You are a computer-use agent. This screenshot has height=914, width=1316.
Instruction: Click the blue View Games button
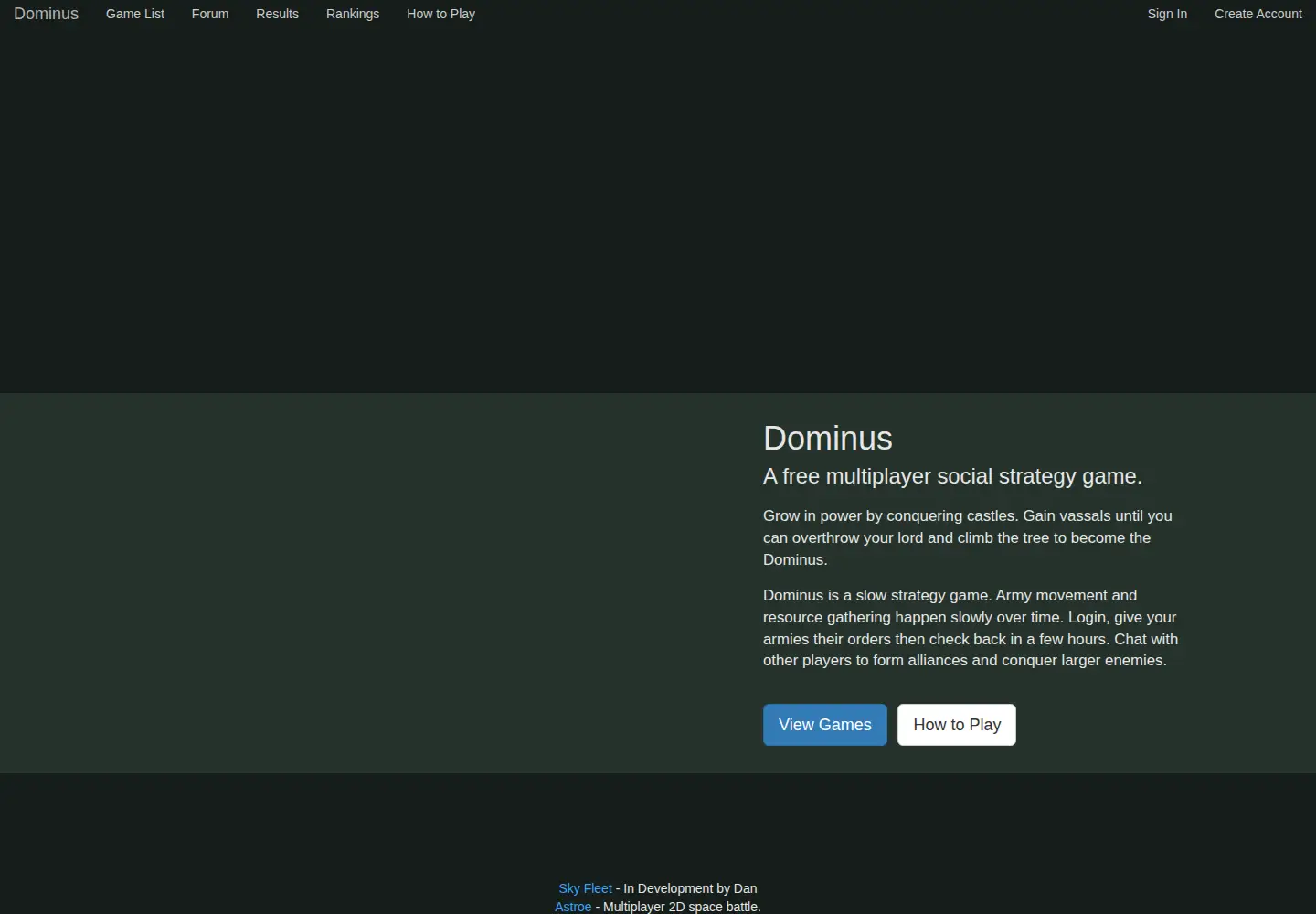point(825,725)
